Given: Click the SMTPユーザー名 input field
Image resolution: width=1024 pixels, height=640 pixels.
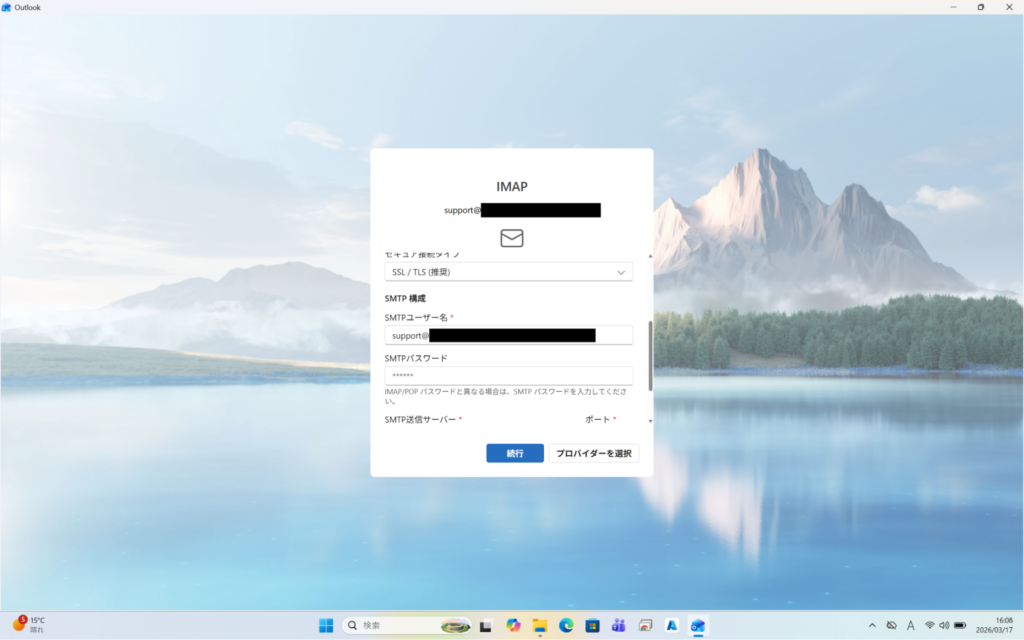Looking at the screenshot, I should coord(508,336).
